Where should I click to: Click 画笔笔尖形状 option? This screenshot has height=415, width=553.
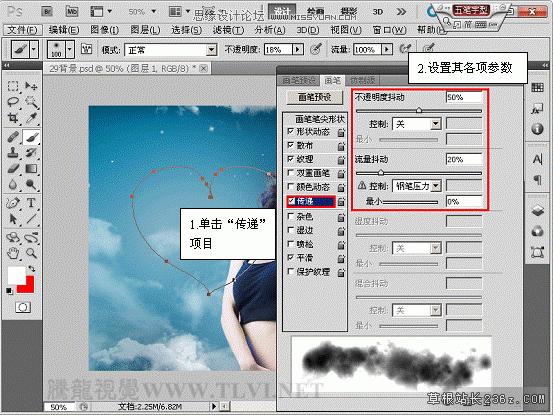coord(320,119)
